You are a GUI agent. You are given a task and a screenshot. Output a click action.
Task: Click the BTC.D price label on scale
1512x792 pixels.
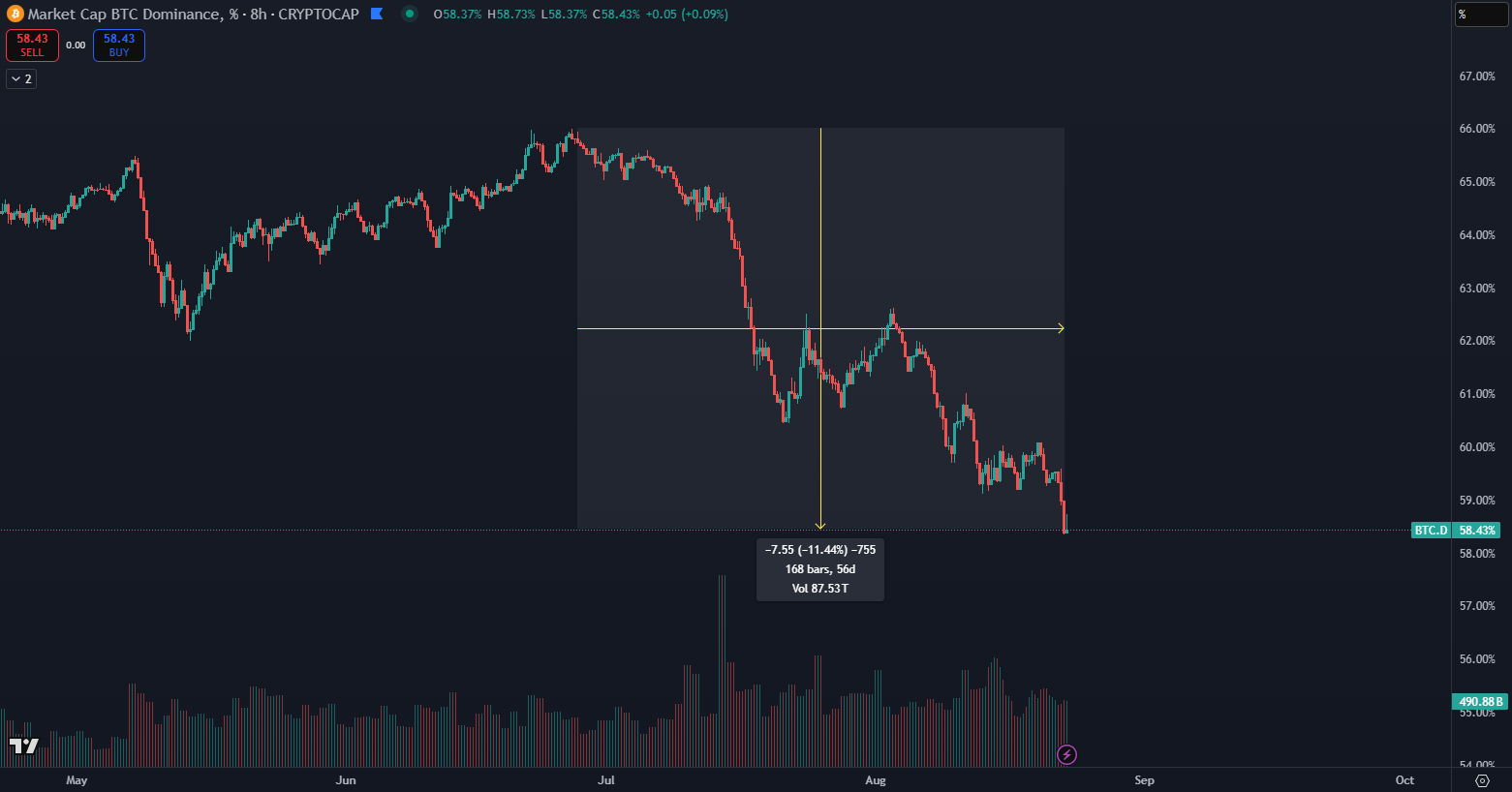[x=1431, y=531]
